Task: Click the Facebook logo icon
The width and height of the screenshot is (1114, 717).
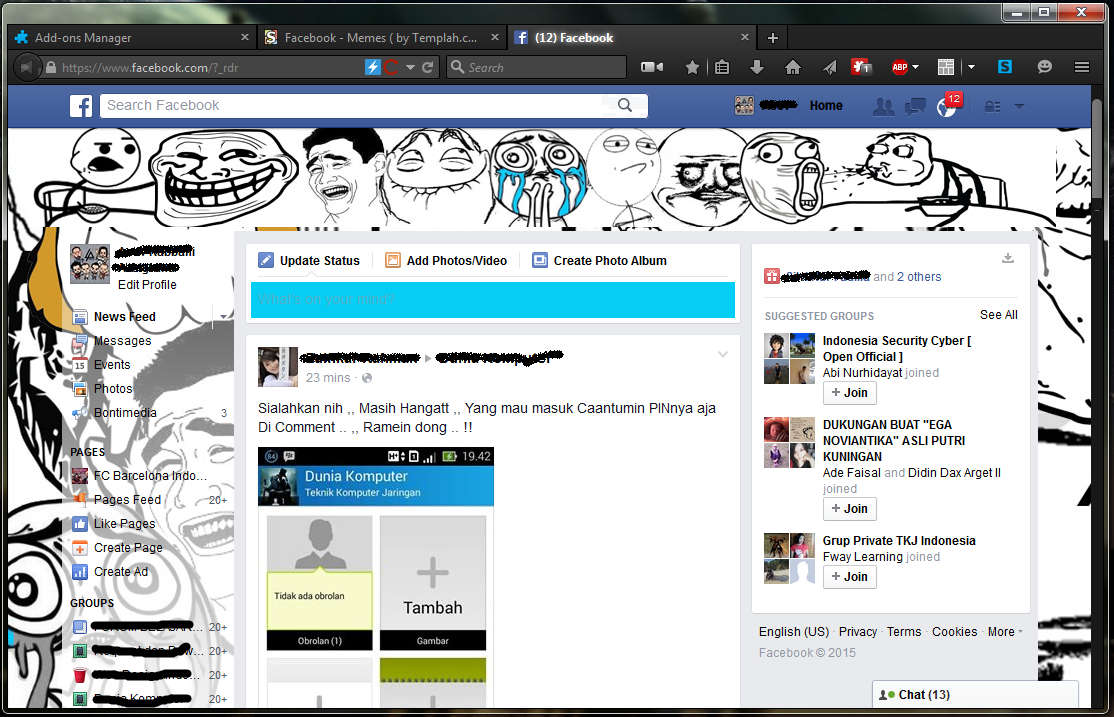Action: coord(81,106)
